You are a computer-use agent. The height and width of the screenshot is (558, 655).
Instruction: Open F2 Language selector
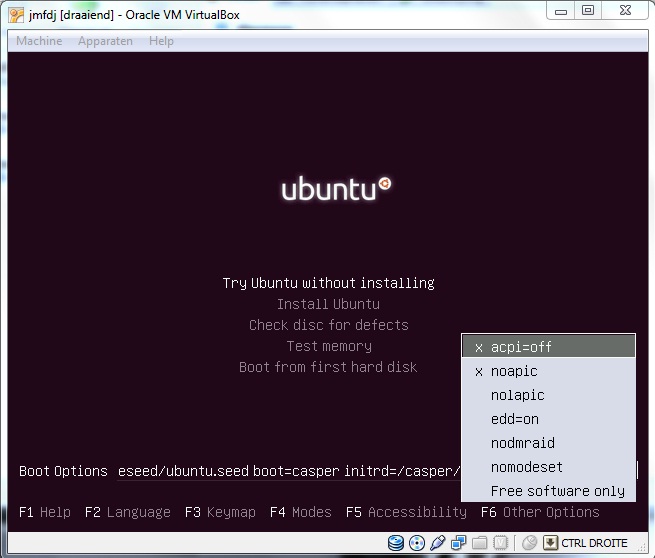click(x=127, y=512)
